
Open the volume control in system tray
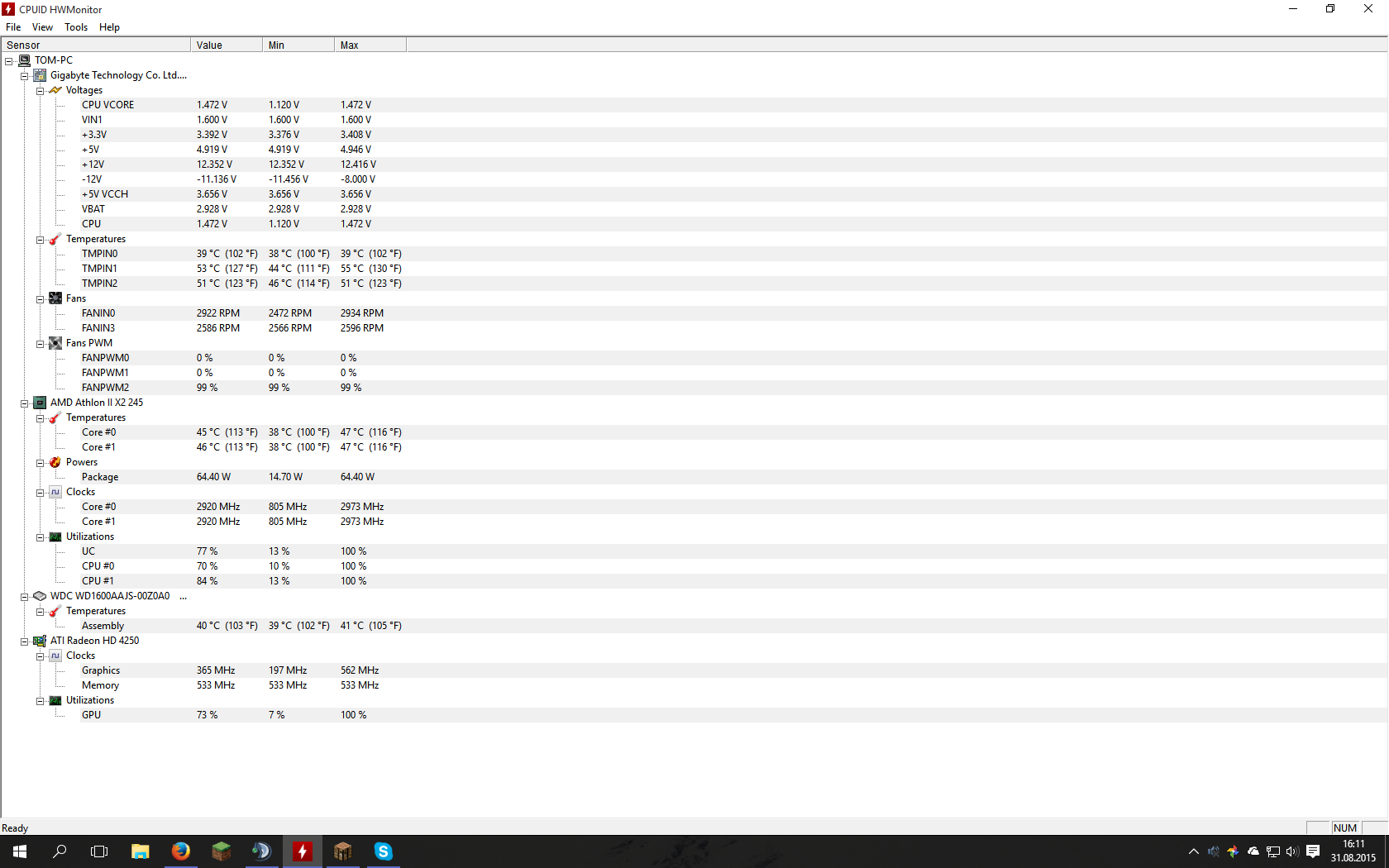[x=1292, y=851]
